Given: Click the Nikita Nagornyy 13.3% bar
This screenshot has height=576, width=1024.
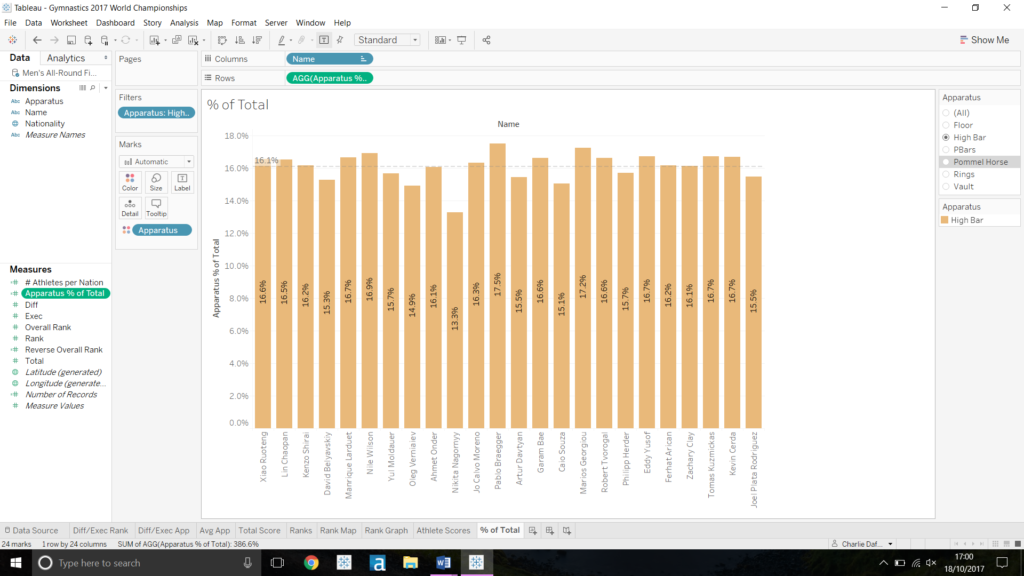Looking at the screenshot, I should coord(455,320).
